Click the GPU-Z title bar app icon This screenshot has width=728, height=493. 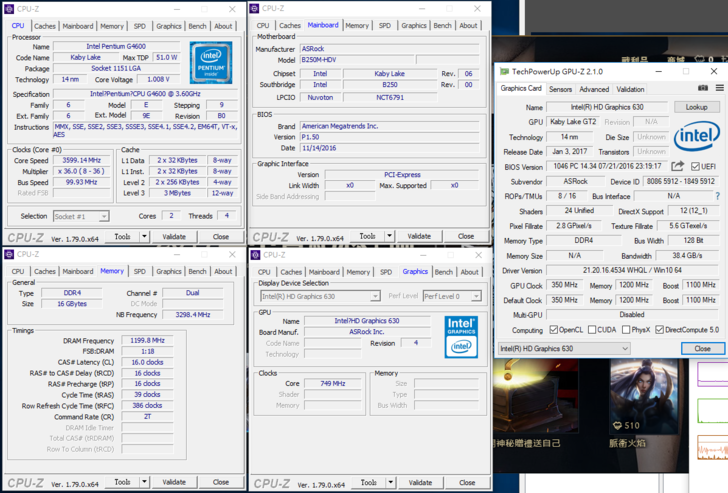pyautogui.click(x=504, y=72)
